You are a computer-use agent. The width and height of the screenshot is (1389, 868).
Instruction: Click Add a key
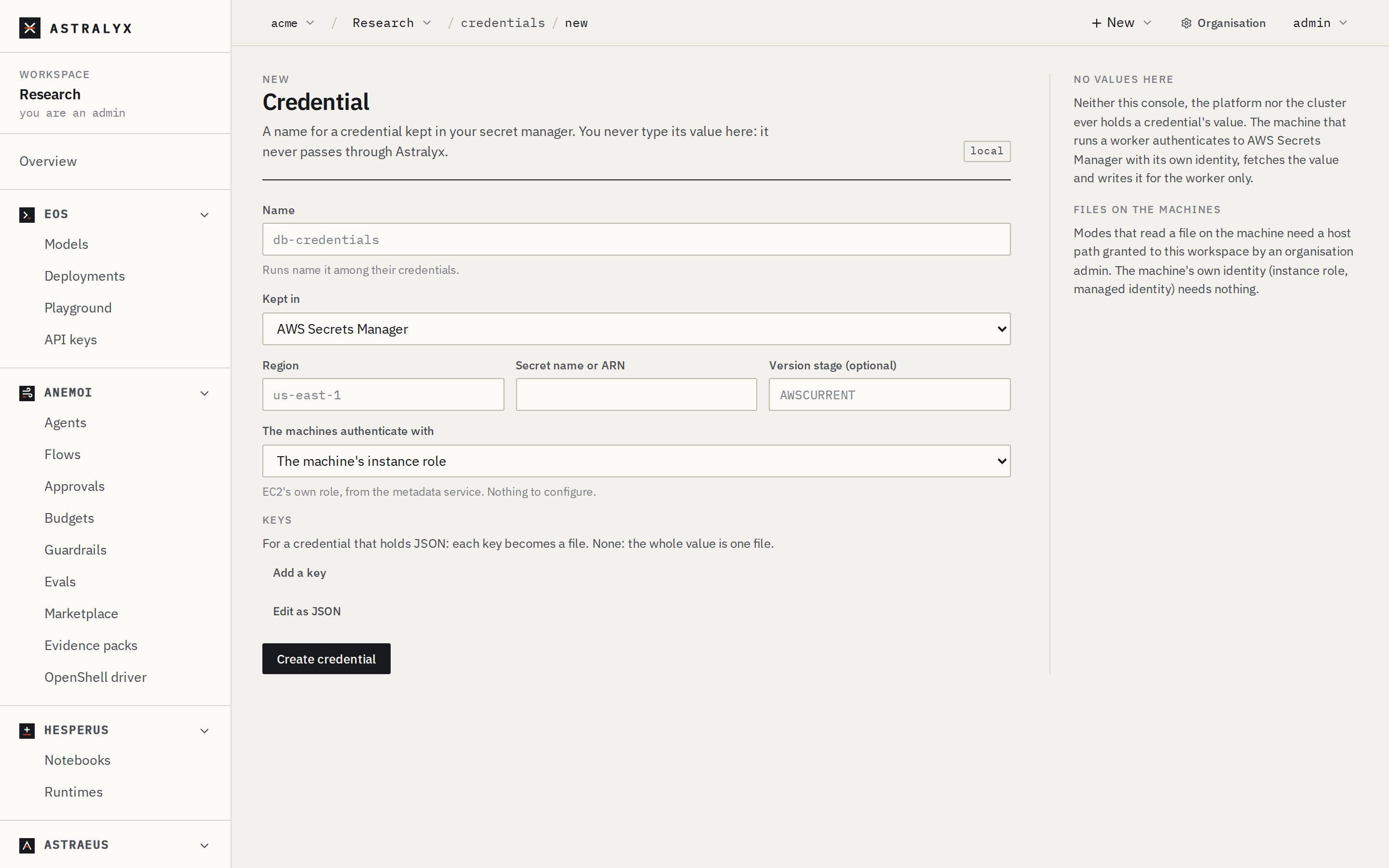[300, 573]
